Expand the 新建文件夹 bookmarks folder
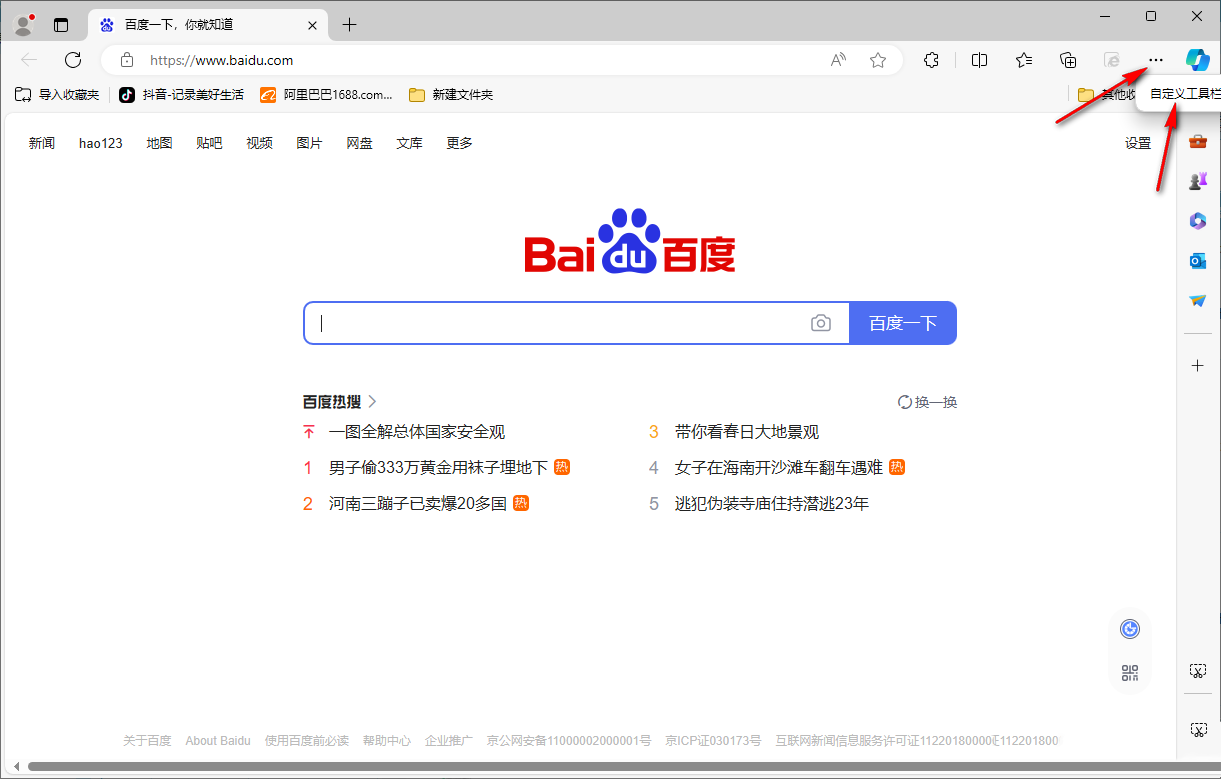 pos(451,95)
